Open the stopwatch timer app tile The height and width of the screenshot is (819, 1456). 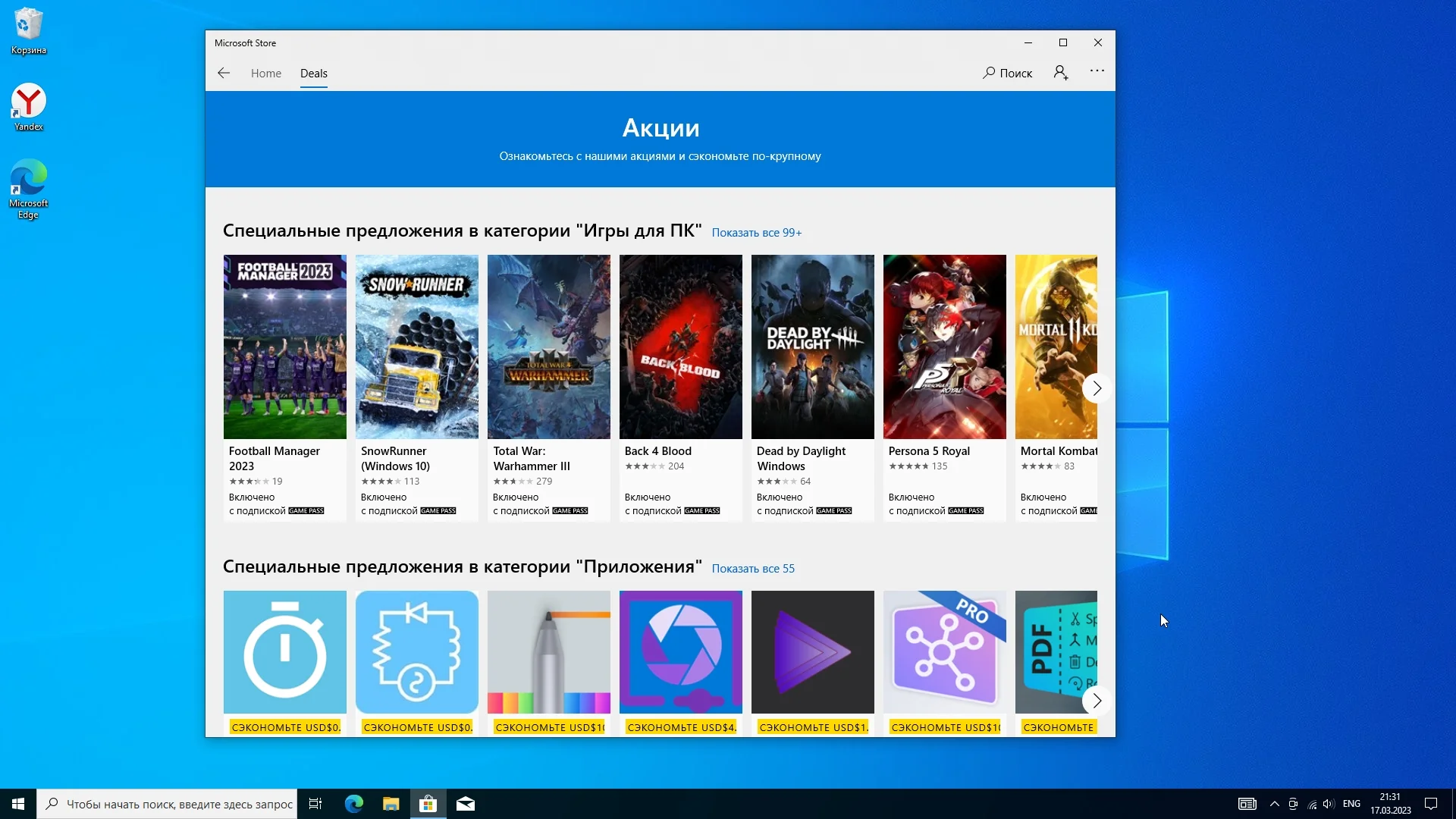[285, 652]
